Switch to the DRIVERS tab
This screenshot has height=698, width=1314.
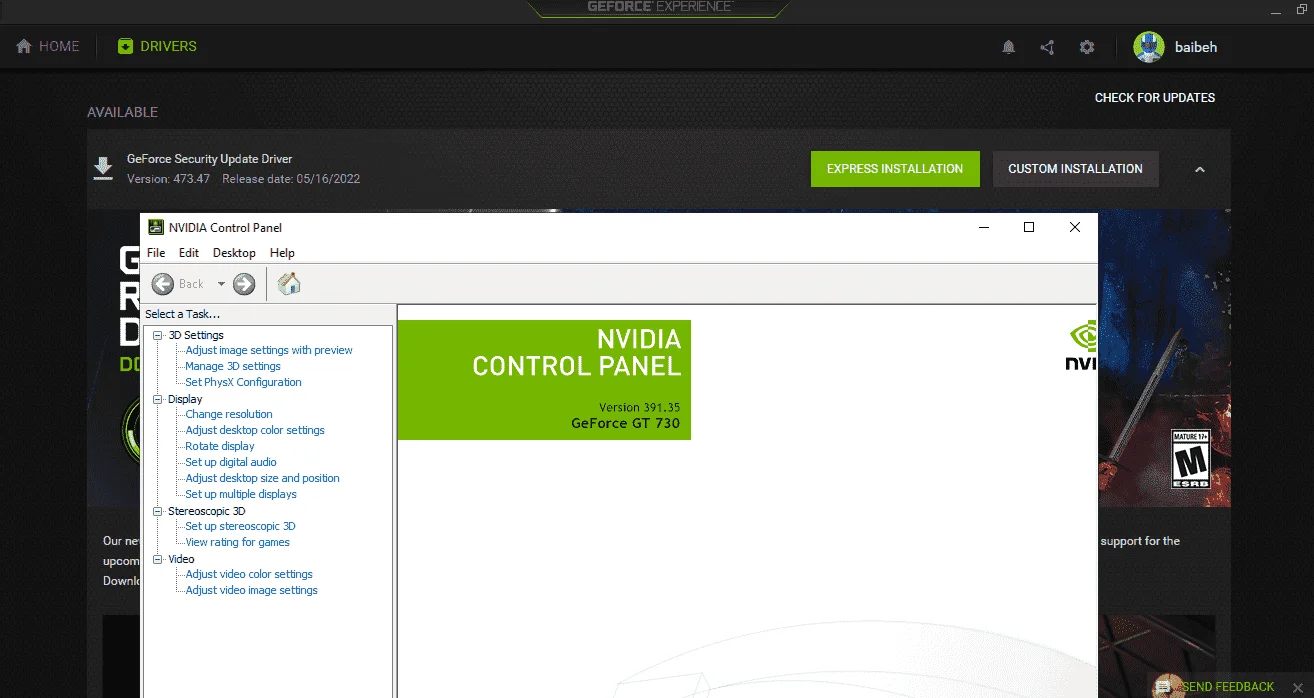[x=157, y=46]
